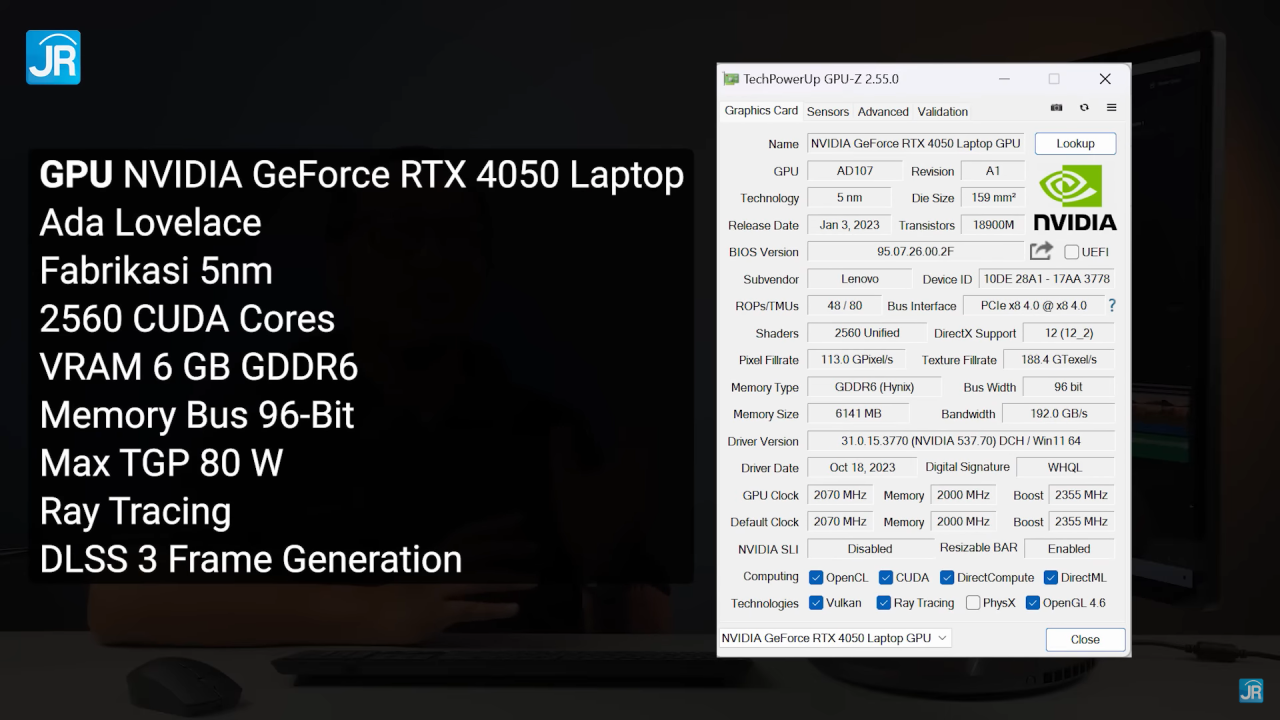Viewport: 1280px width, 720px height.
Task: Open the hamburger menu icon in GPU-Z
Action: pos(1111,108)
